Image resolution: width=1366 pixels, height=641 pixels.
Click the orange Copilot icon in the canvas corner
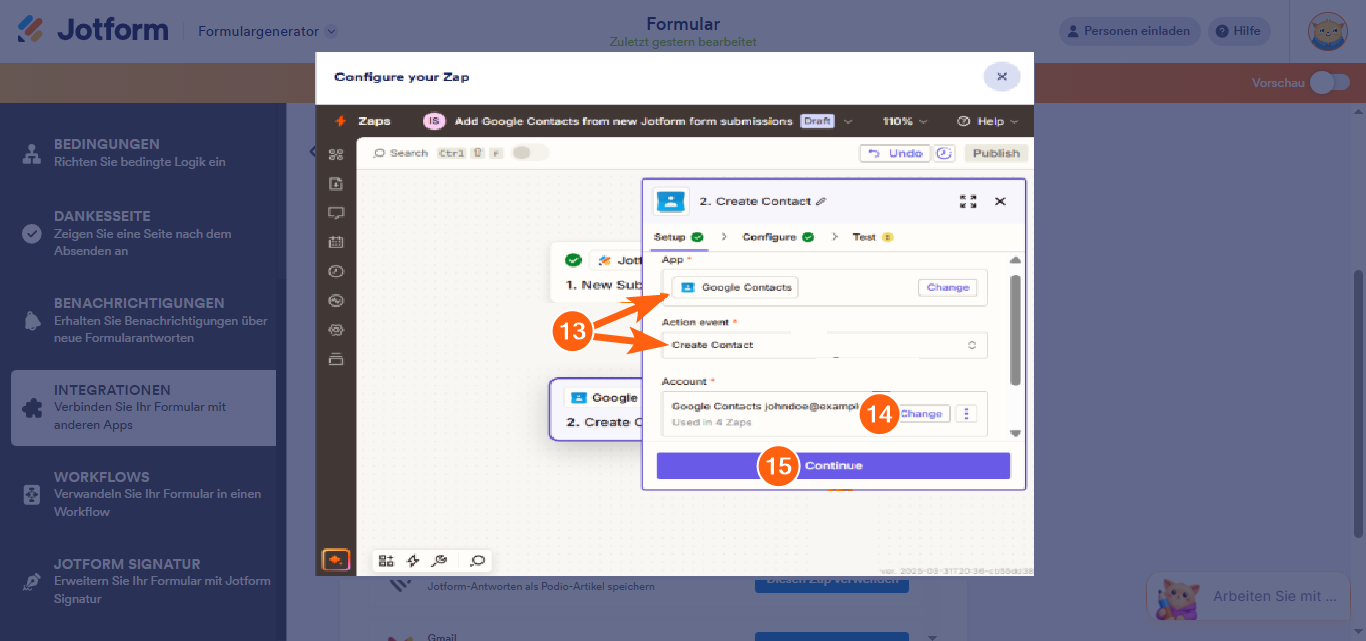[336, 560]
